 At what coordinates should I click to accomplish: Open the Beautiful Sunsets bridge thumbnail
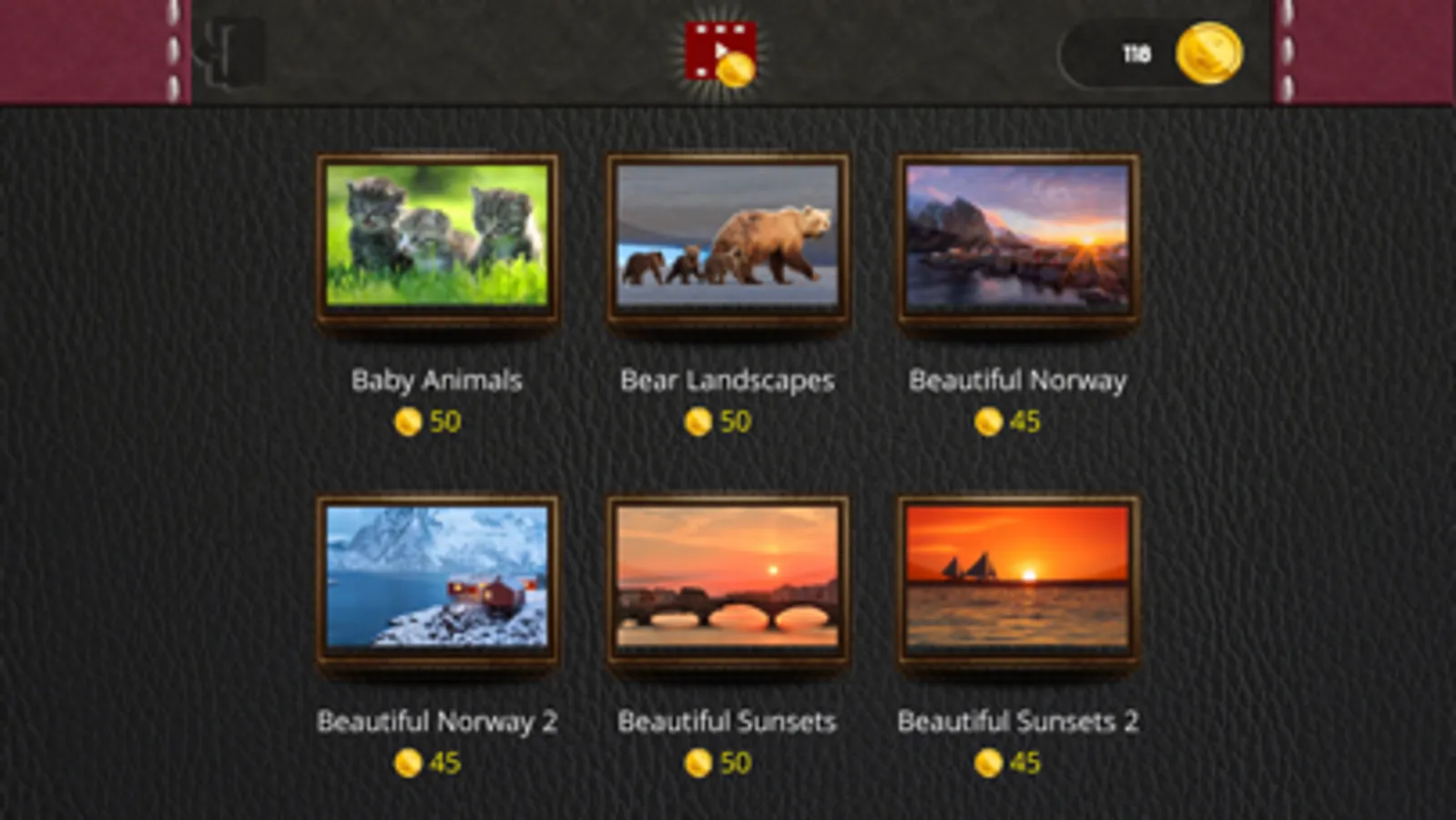(x=728, y=581)
